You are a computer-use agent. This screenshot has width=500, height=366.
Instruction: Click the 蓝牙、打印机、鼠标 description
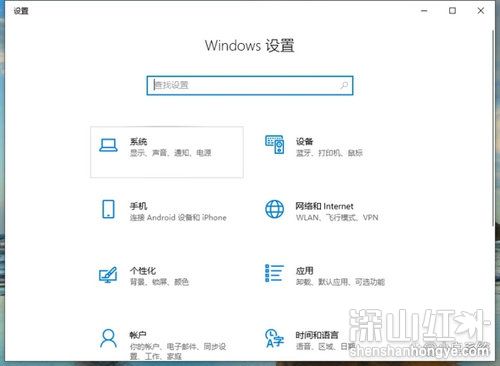[329, 153]
